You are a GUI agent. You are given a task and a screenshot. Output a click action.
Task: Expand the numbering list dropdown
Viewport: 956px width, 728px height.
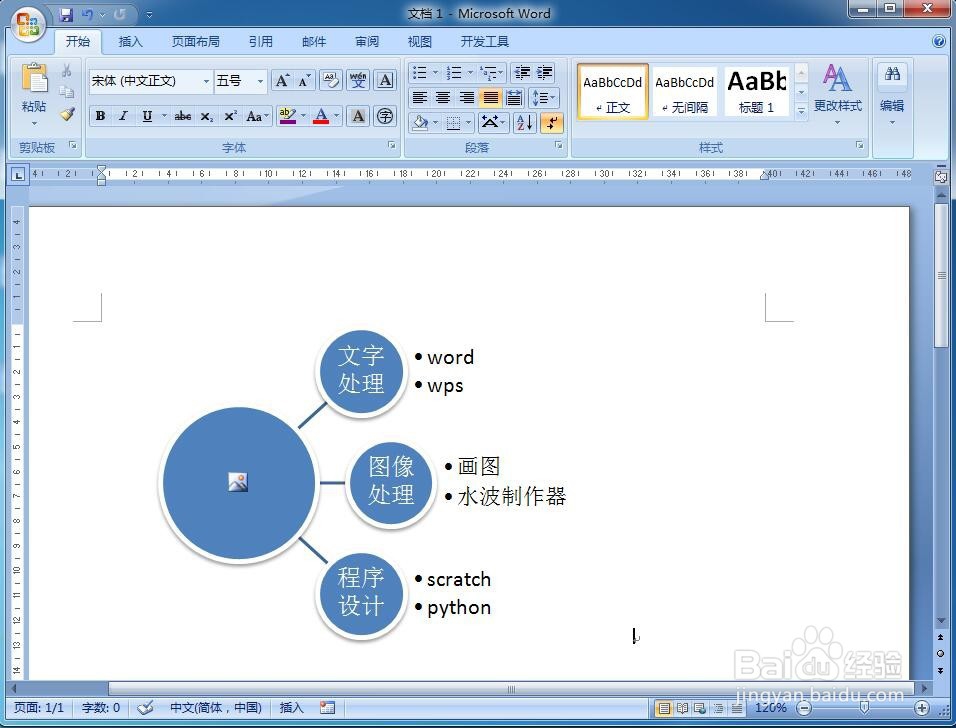click(470, 73)
